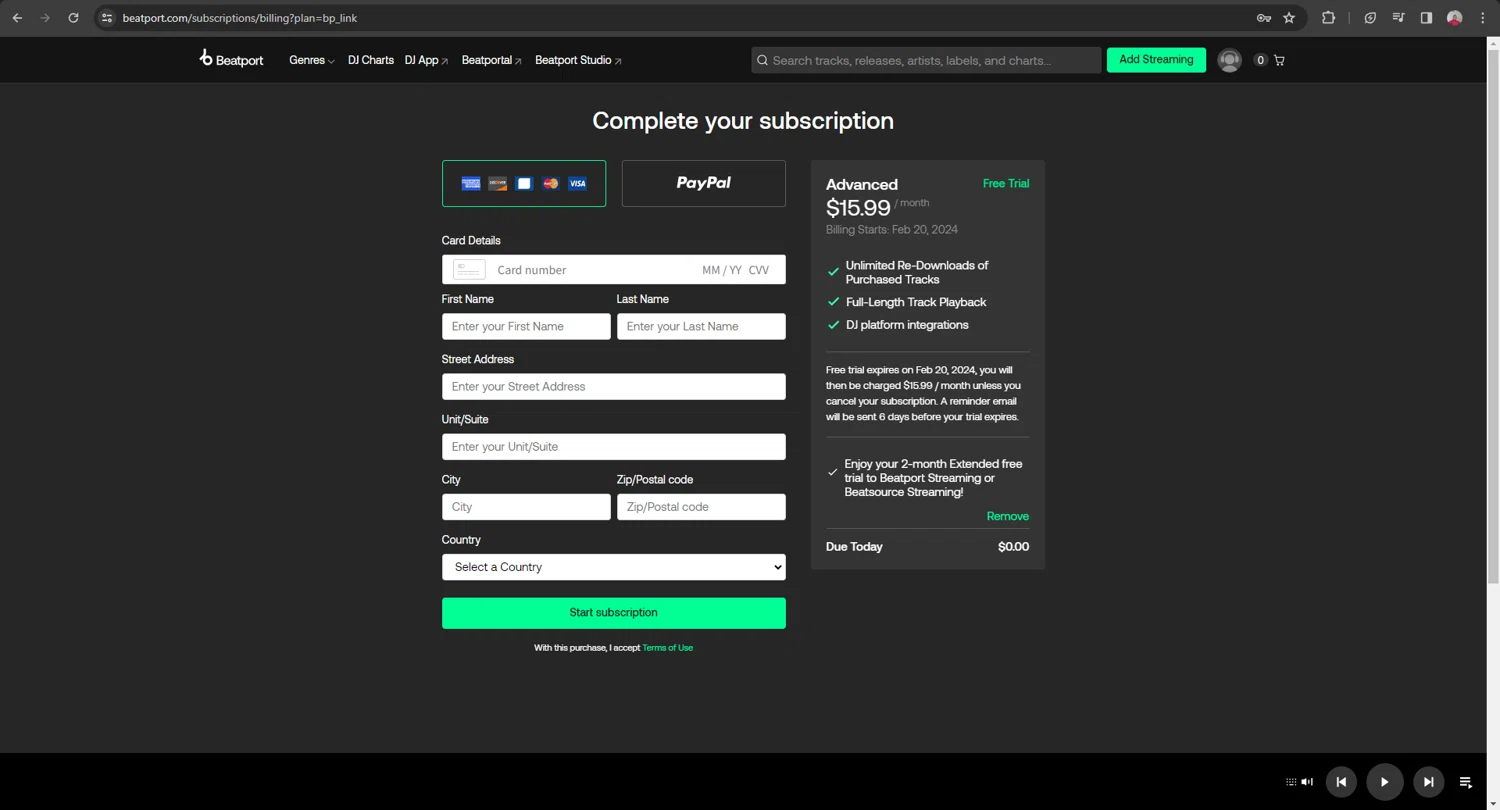Click the card expiry MM / YY field
This screenshot has width=1500, height=810.
[722, 270]
